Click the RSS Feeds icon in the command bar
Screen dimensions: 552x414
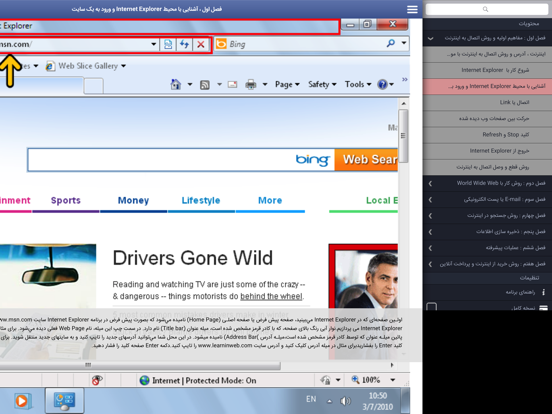(205, 85)
